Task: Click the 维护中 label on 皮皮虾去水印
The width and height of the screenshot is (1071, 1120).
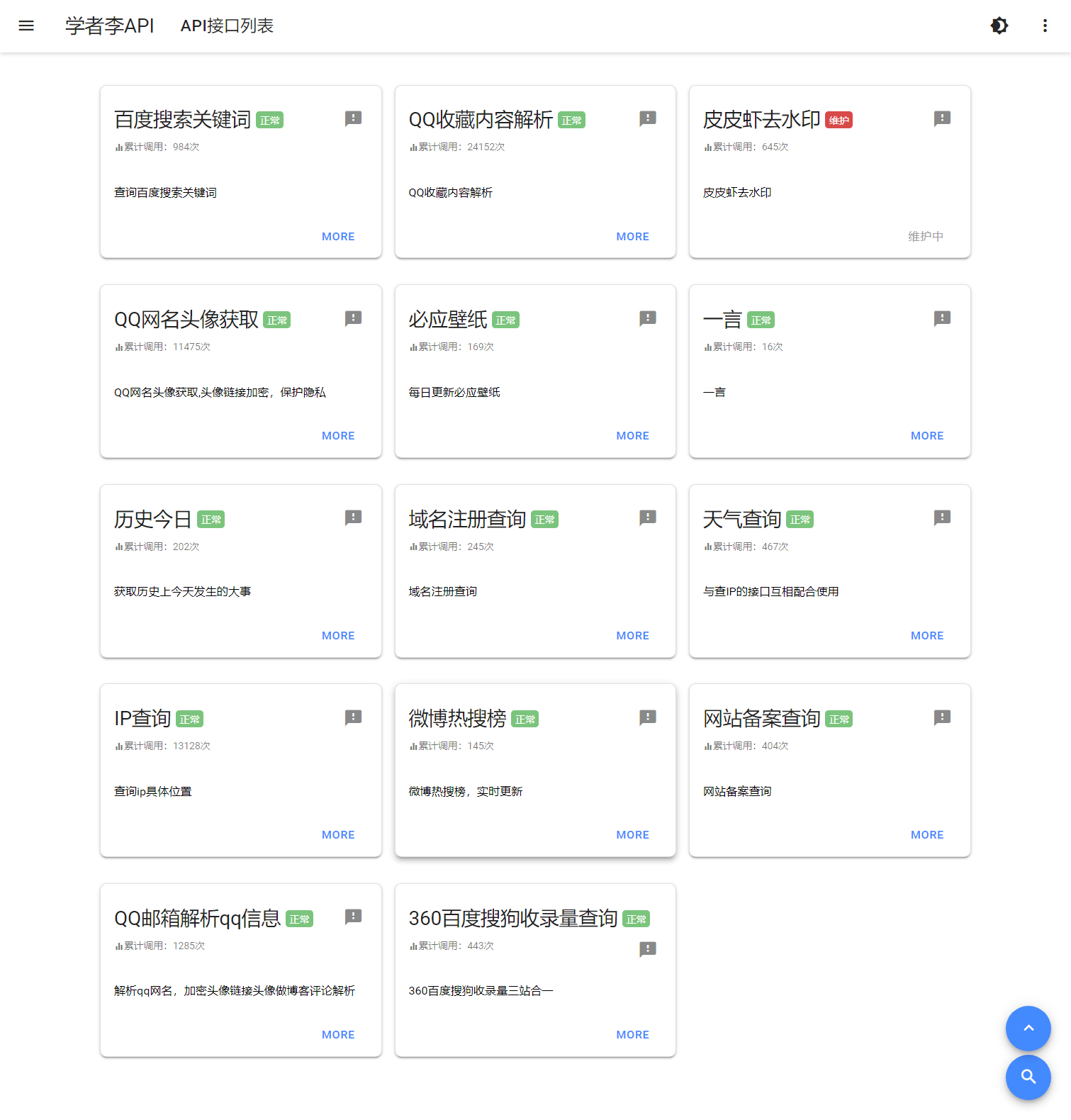Action: pos(926,237)
